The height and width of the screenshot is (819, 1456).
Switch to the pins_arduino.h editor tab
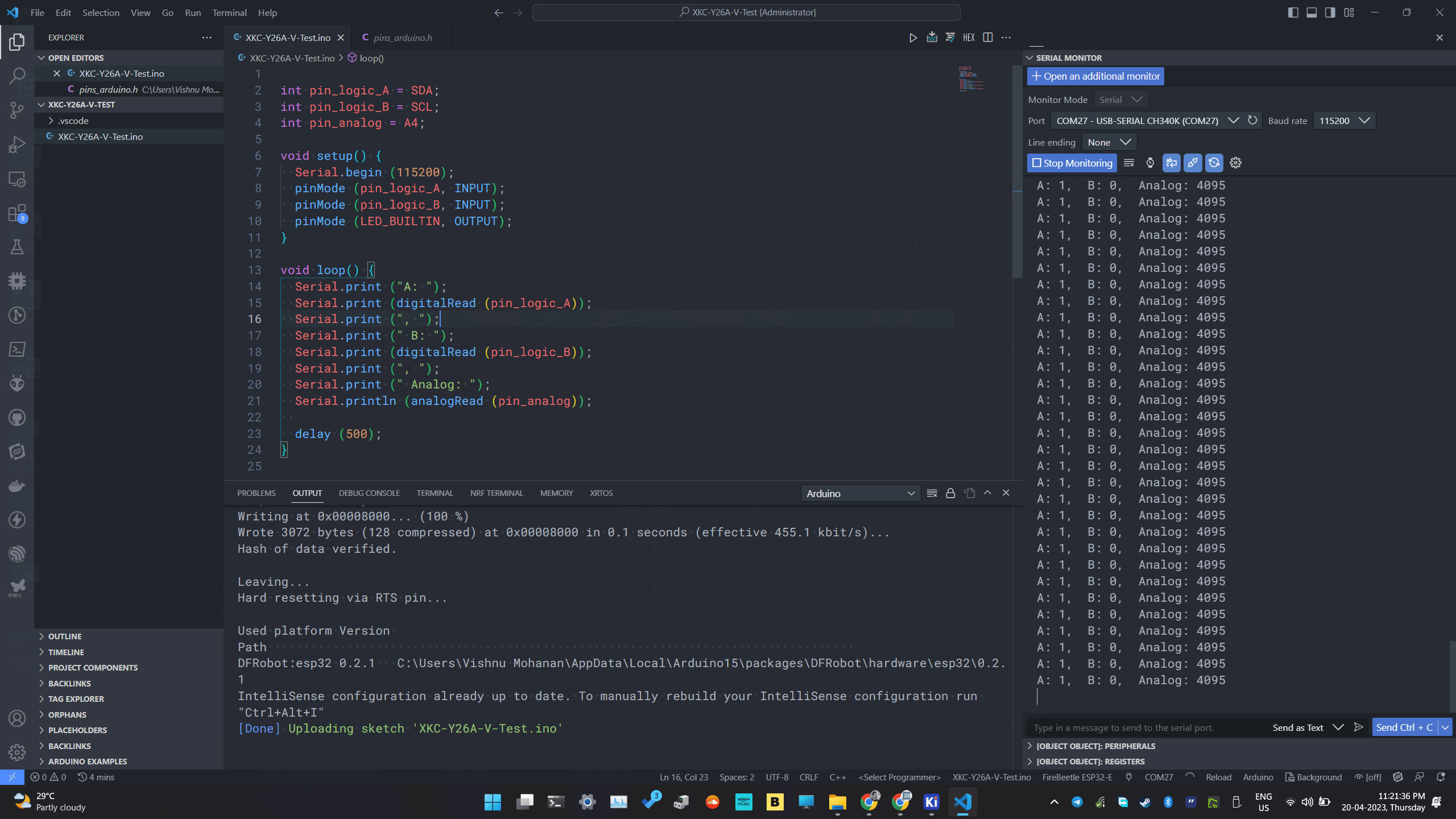pyautogui.click(x=402, y=38)
